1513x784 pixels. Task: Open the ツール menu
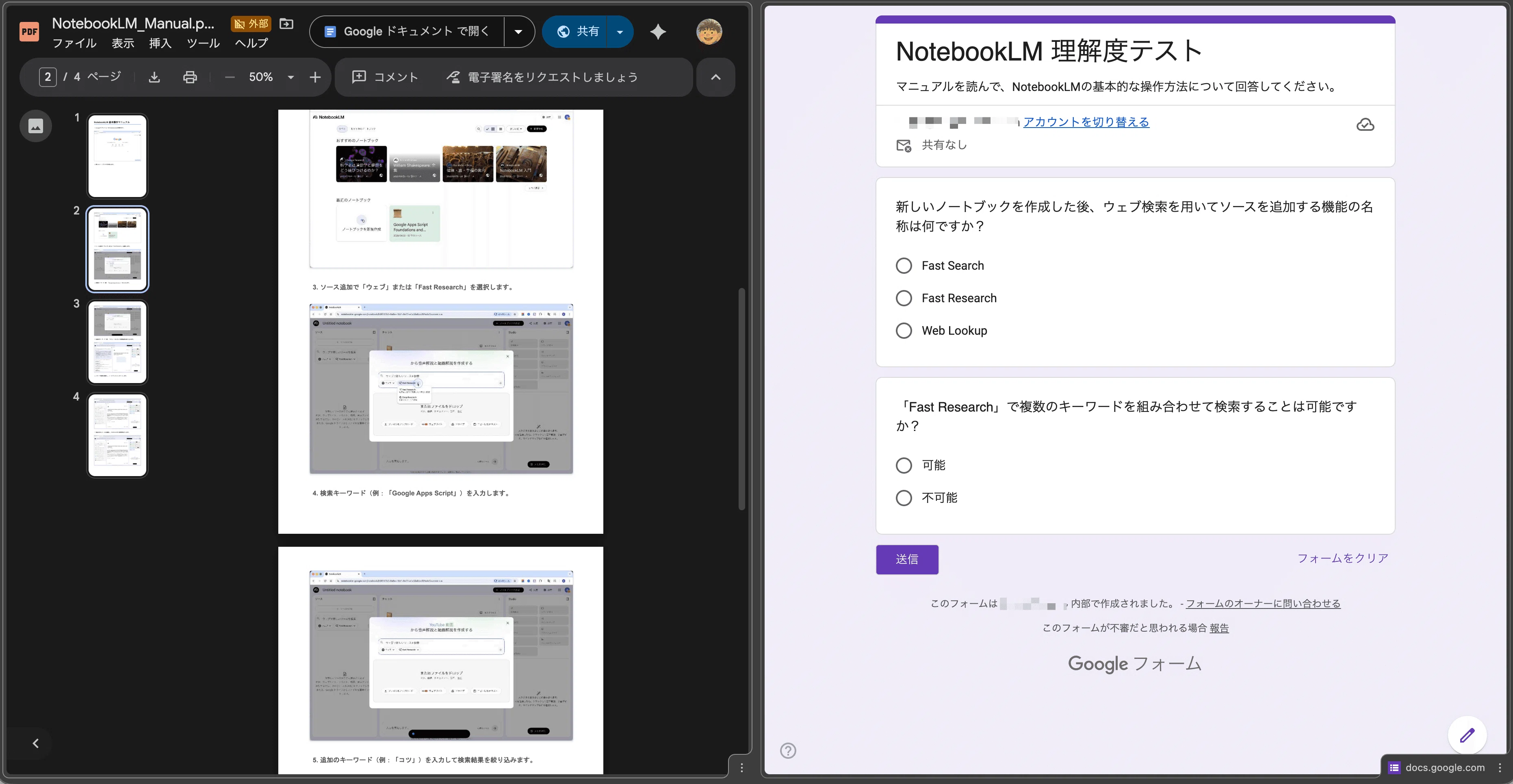[x=203, y=43]
